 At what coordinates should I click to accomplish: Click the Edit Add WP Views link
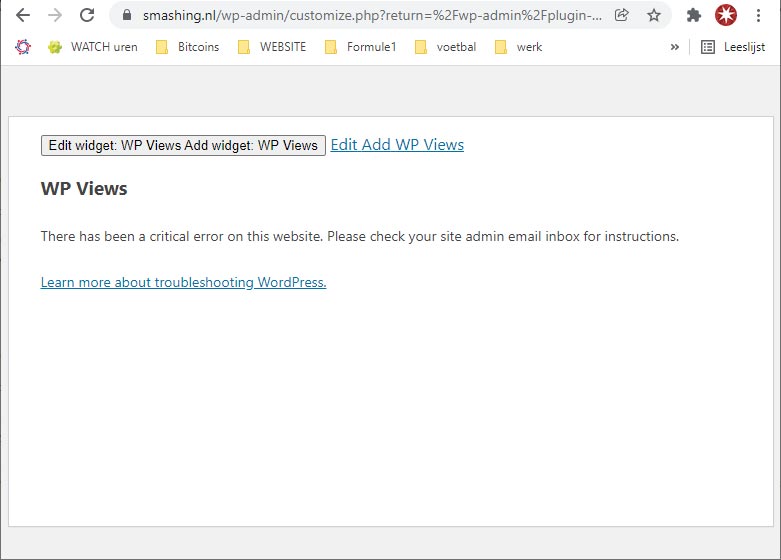[x=397, y=144]
